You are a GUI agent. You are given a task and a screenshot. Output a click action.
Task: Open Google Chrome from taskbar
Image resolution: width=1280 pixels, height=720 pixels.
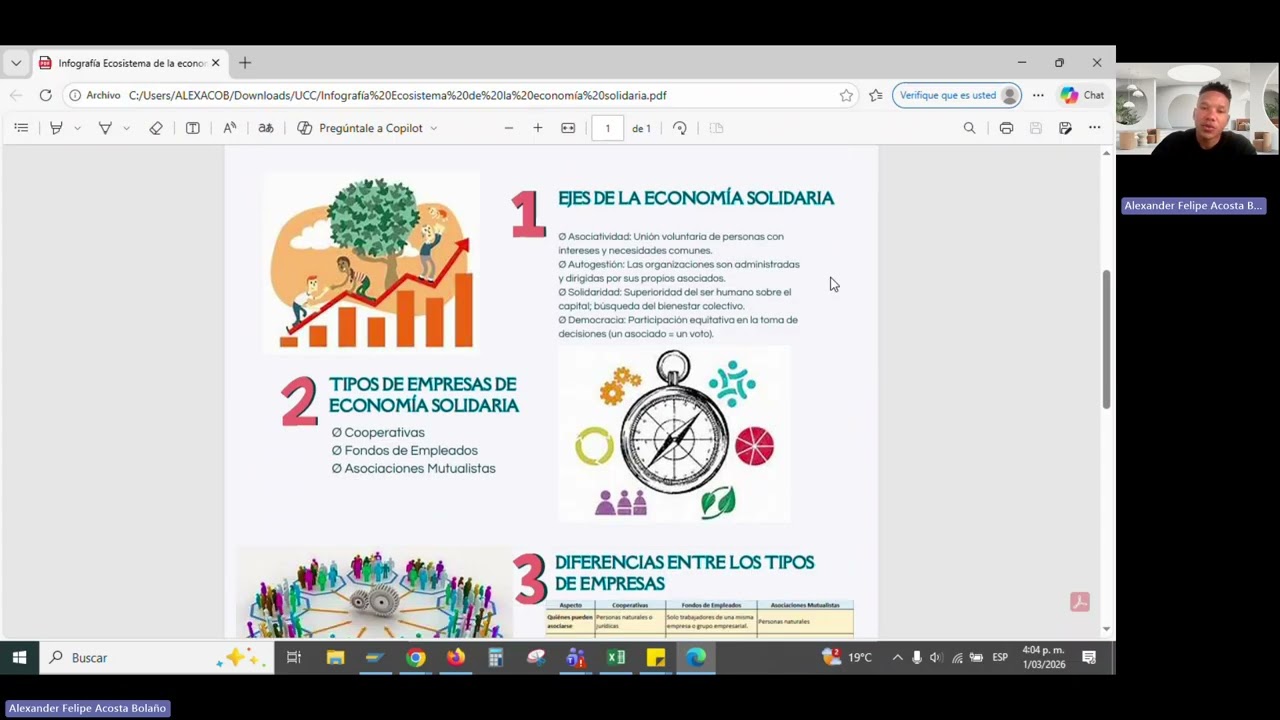415,657
